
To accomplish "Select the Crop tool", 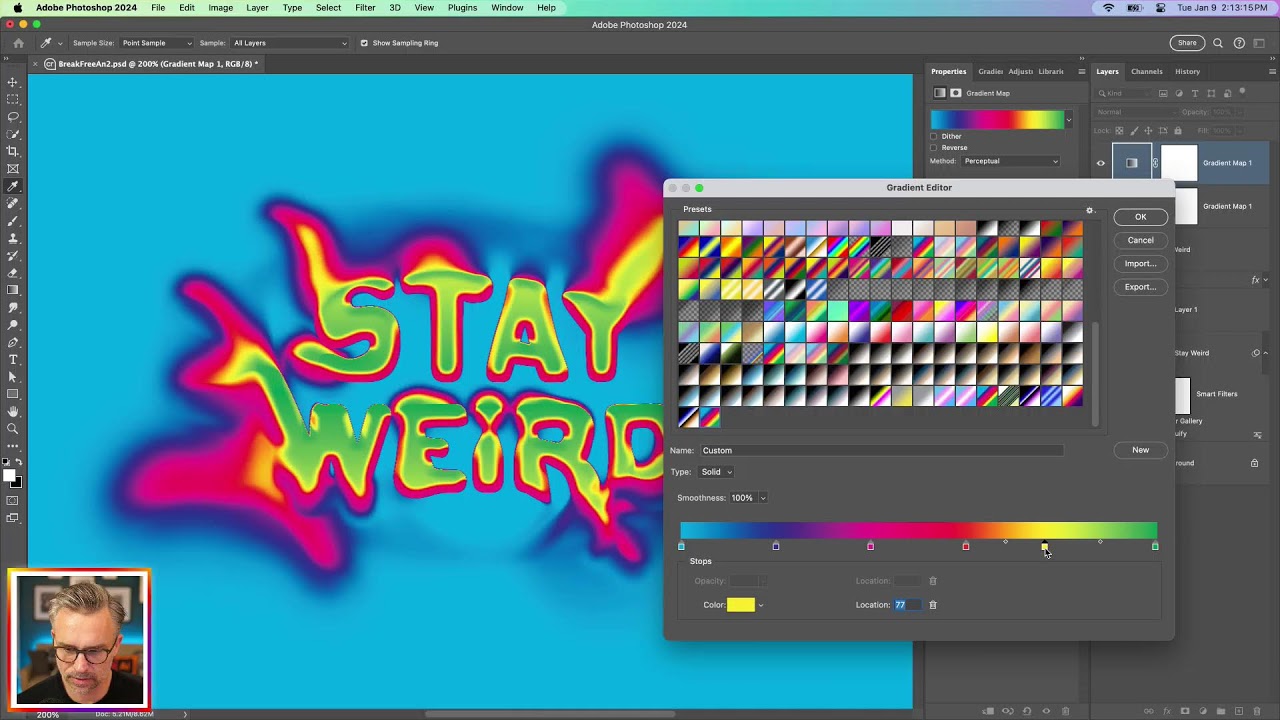I will 13,151.
